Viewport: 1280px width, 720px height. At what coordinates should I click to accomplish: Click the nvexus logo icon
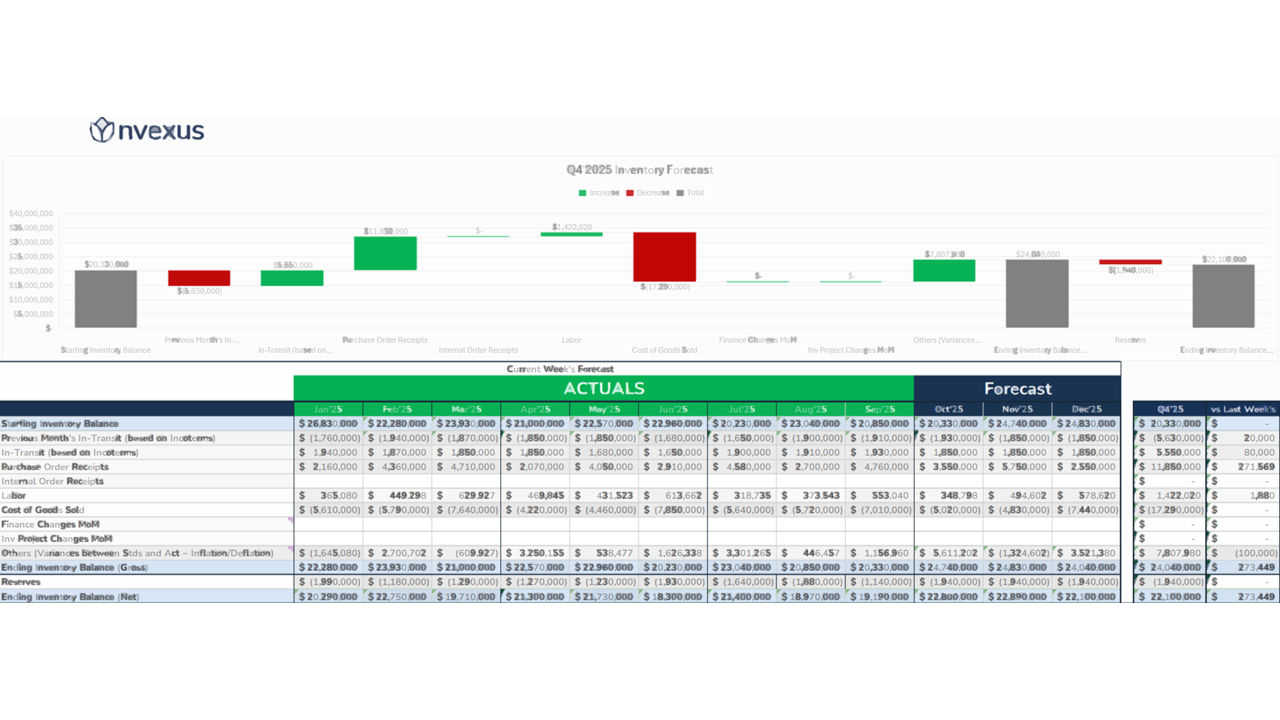click(x=102, y=130)
